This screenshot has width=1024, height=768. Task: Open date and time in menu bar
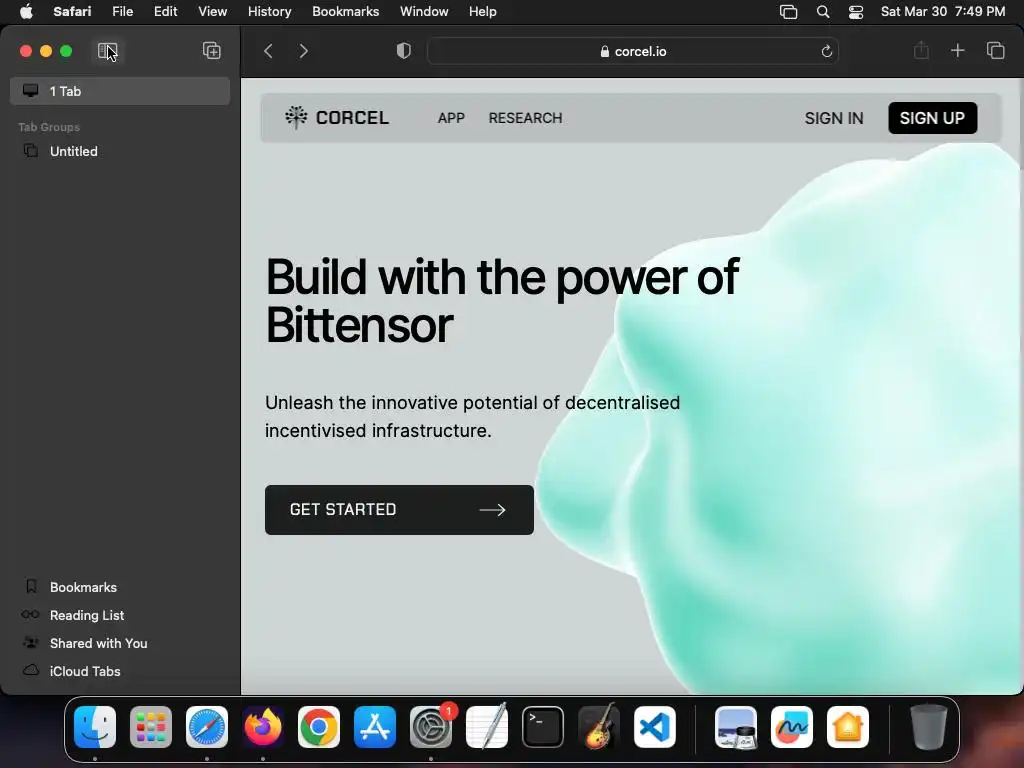pos(942,12)
